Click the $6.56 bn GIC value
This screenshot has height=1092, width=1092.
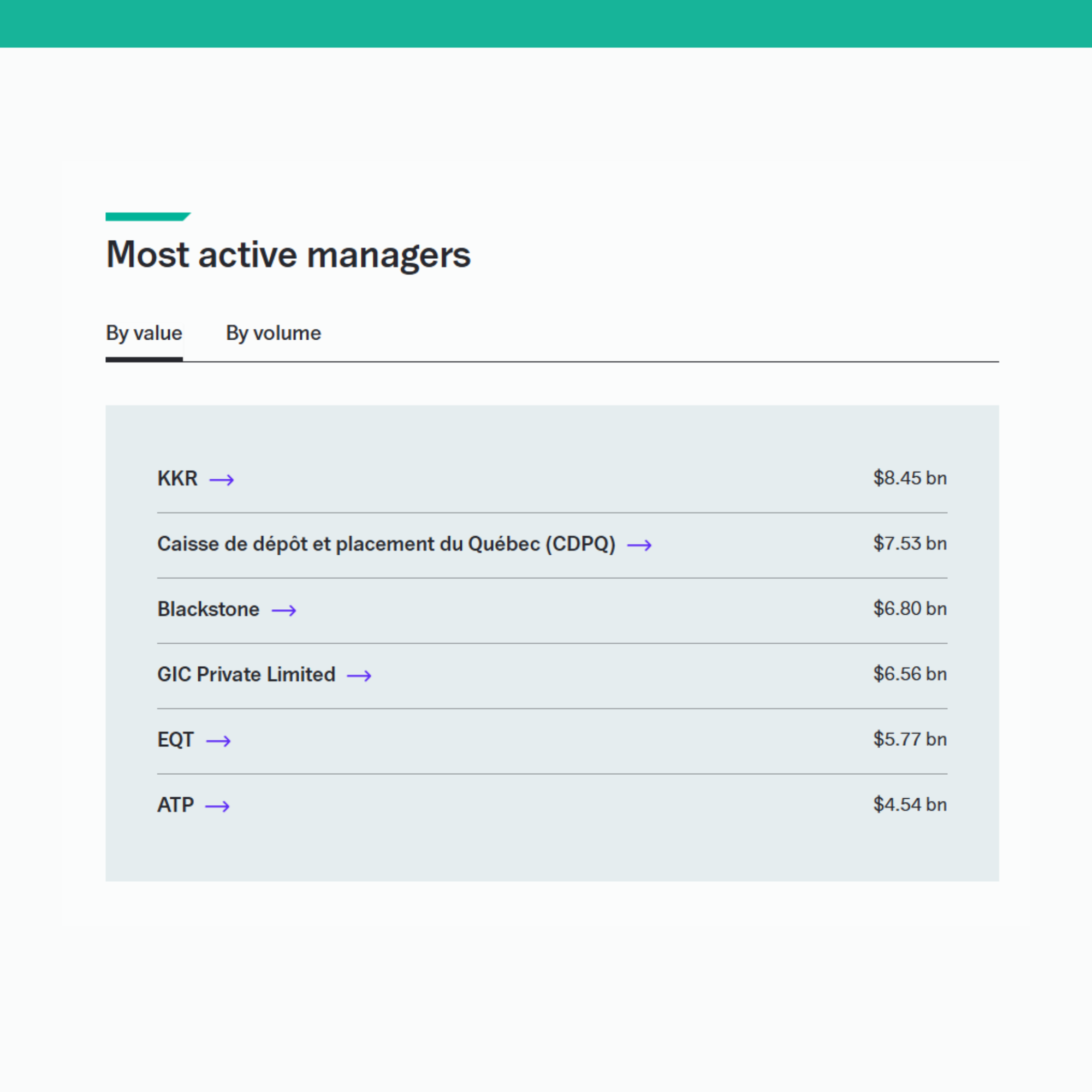[910, 674]
